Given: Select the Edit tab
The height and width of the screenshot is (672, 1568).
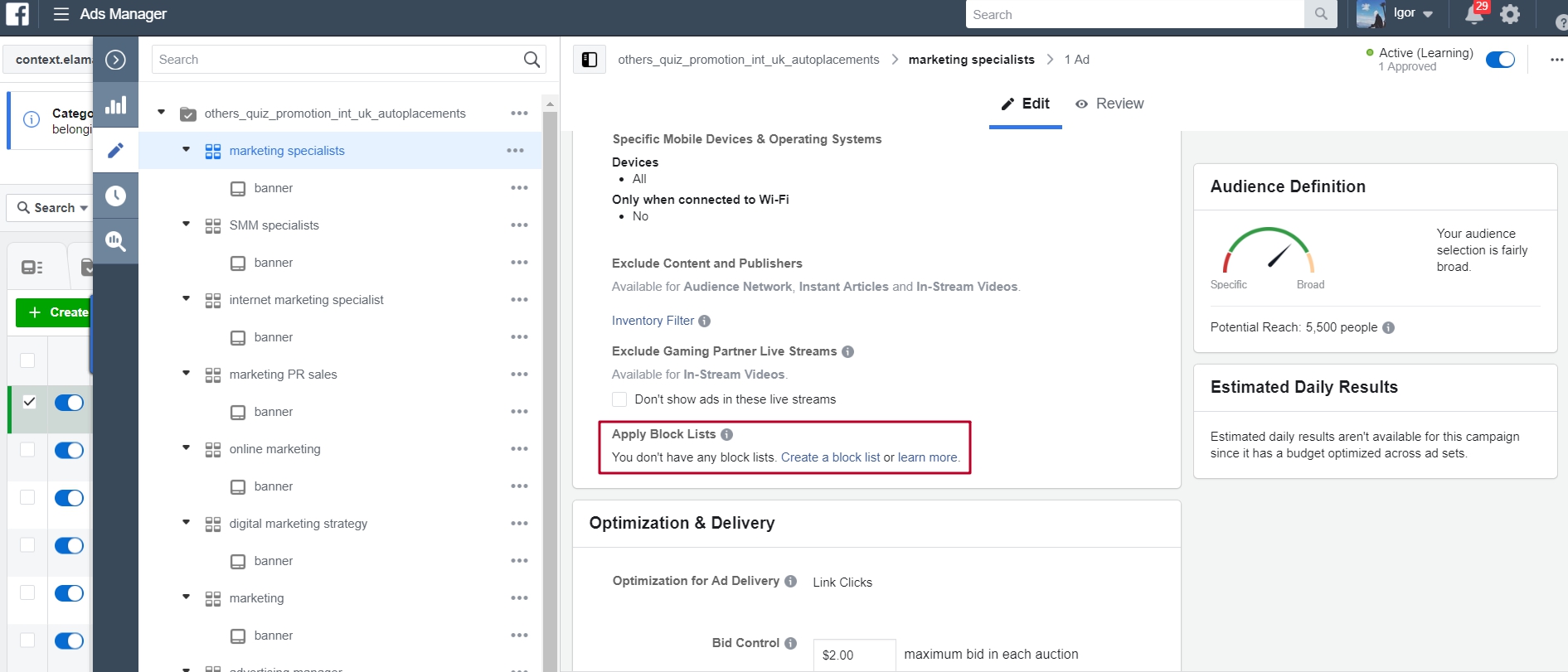Looking at the screenshot, I should pyautogui.click(x=1026, y=104).
